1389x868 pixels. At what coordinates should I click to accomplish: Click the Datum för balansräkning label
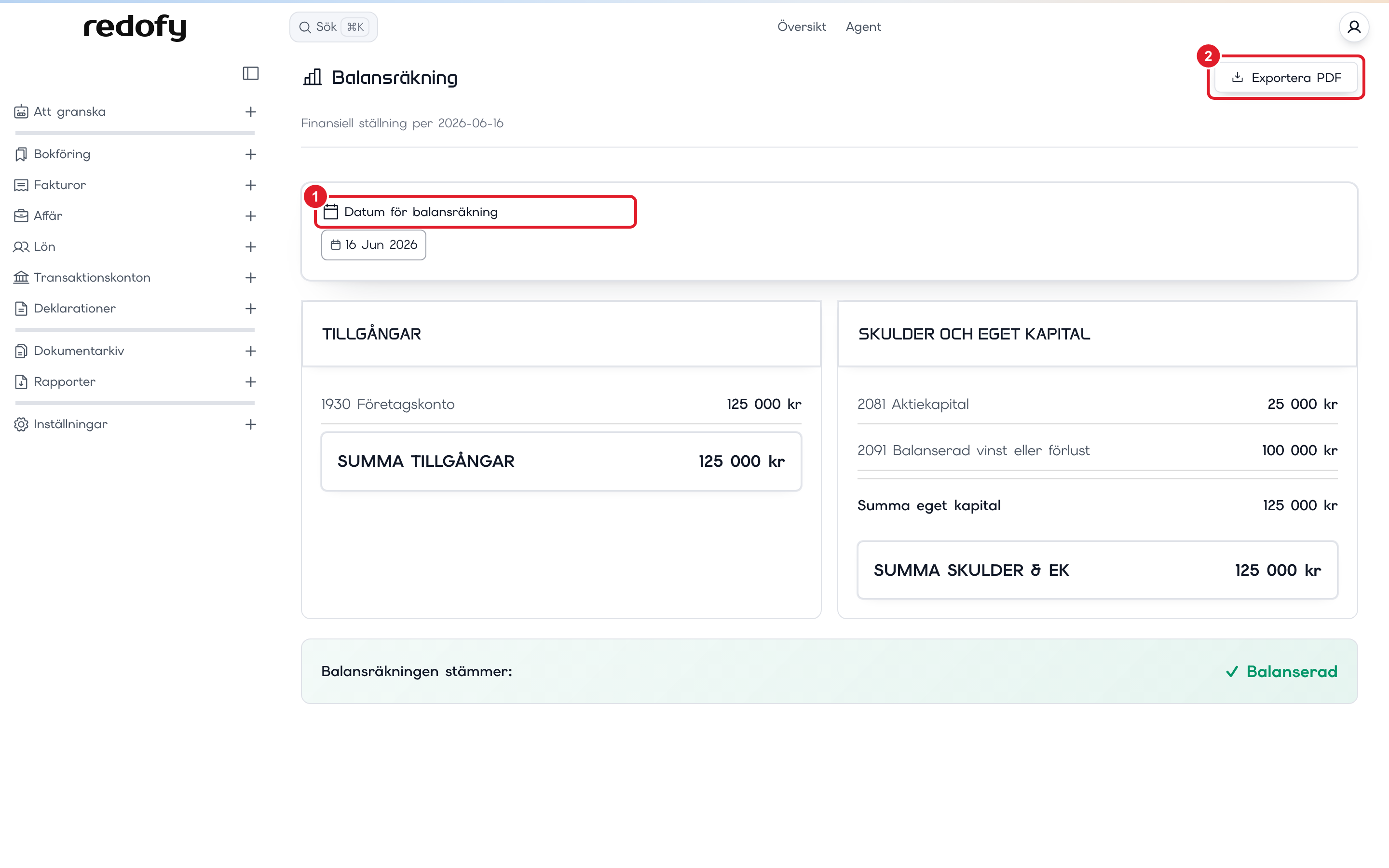(x=421, y=212)
